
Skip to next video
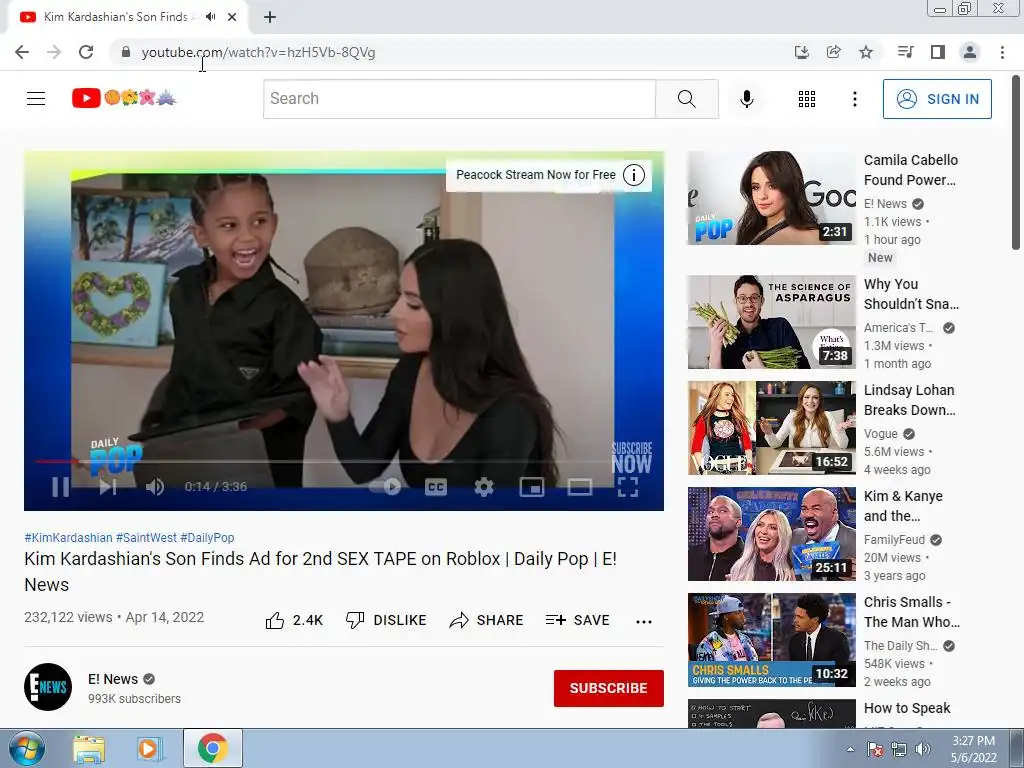[x=108, y=487]
